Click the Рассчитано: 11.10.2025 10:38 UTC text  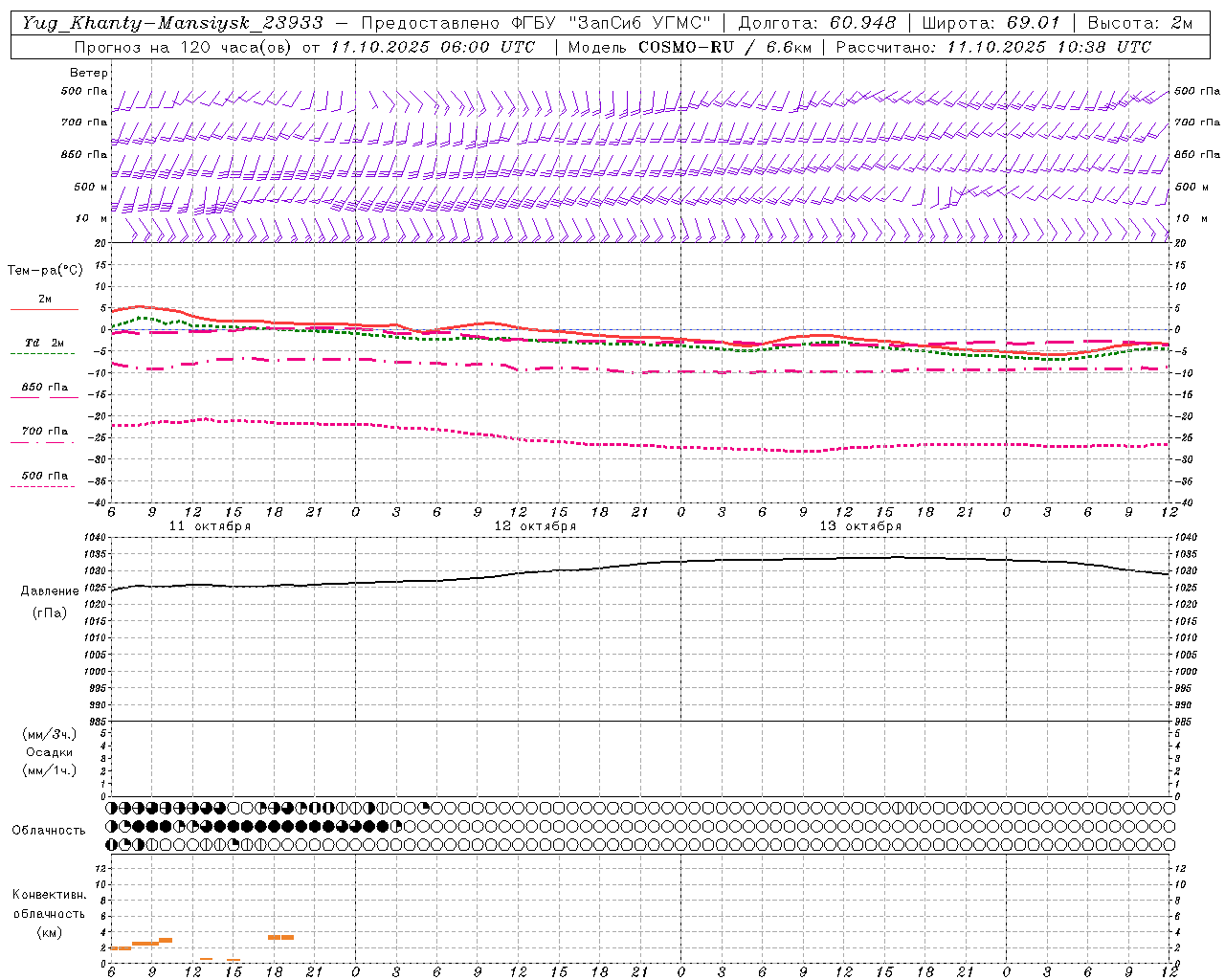pos(993,47)
